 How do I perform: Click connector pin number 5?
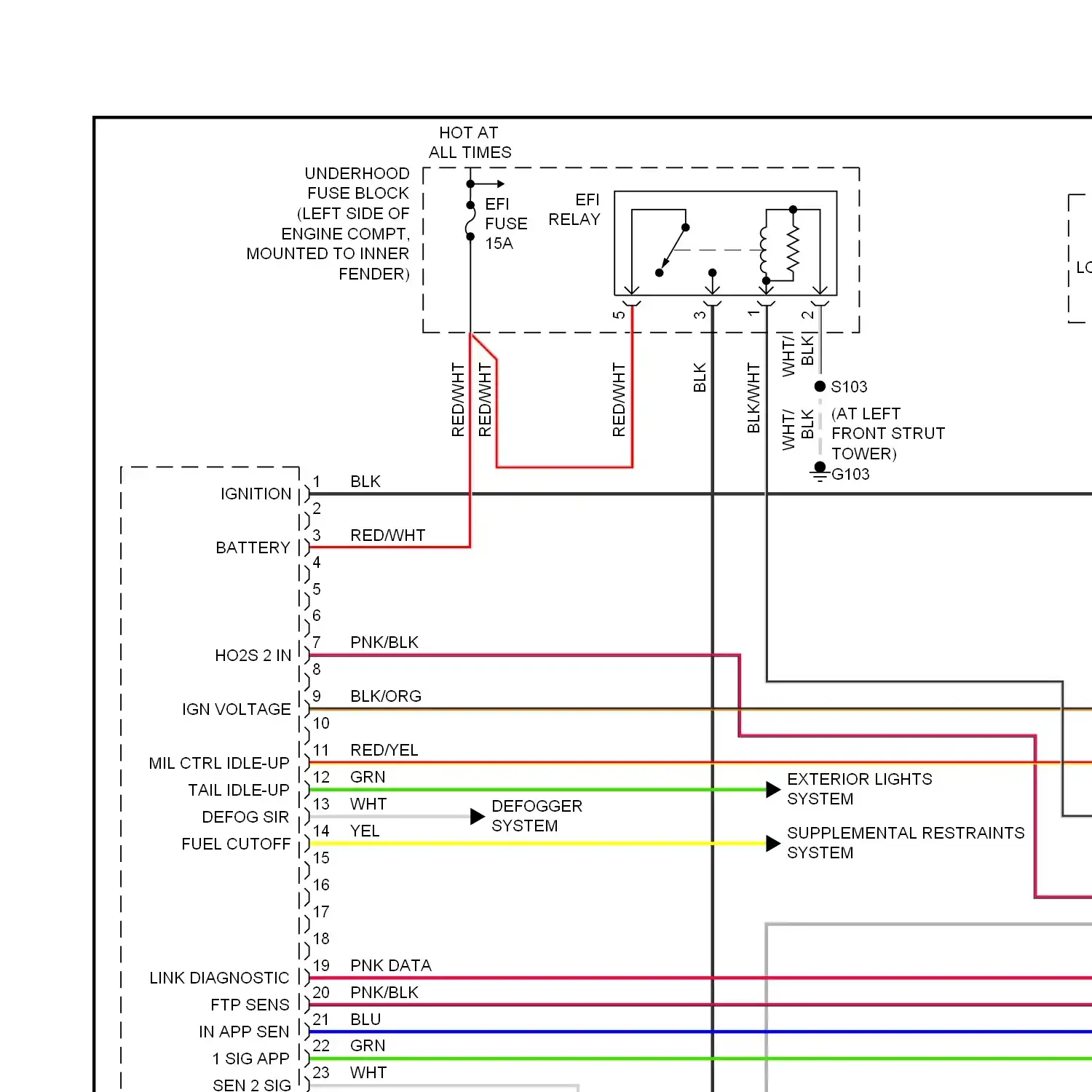coord(317,588)
